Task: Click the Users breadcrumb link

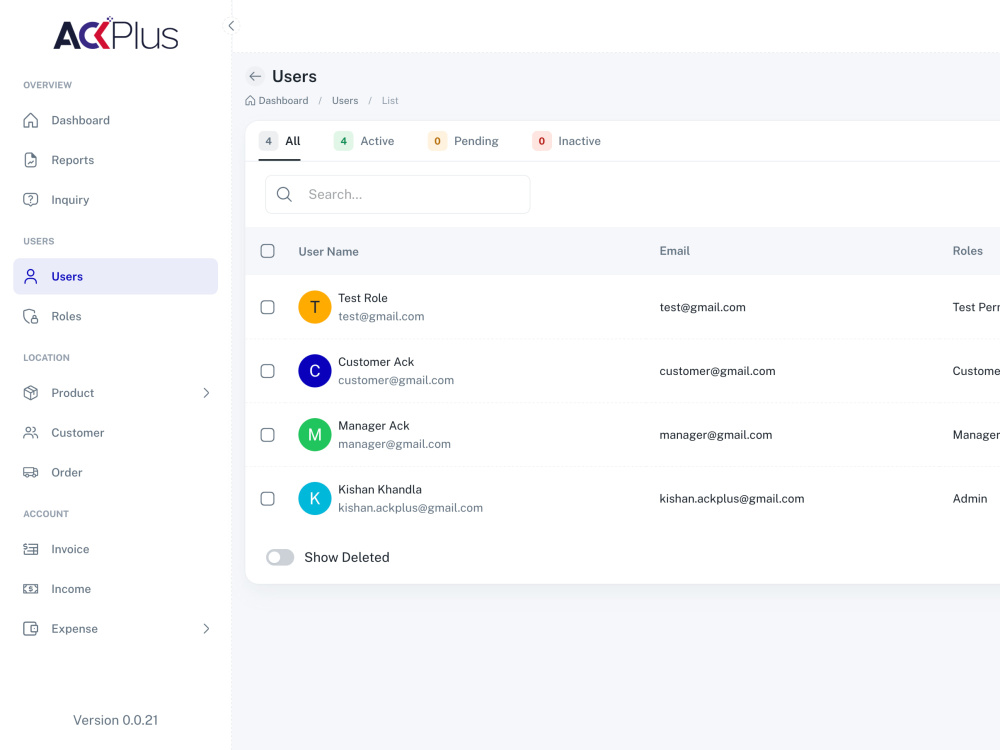Action: (x=345, y=101)
